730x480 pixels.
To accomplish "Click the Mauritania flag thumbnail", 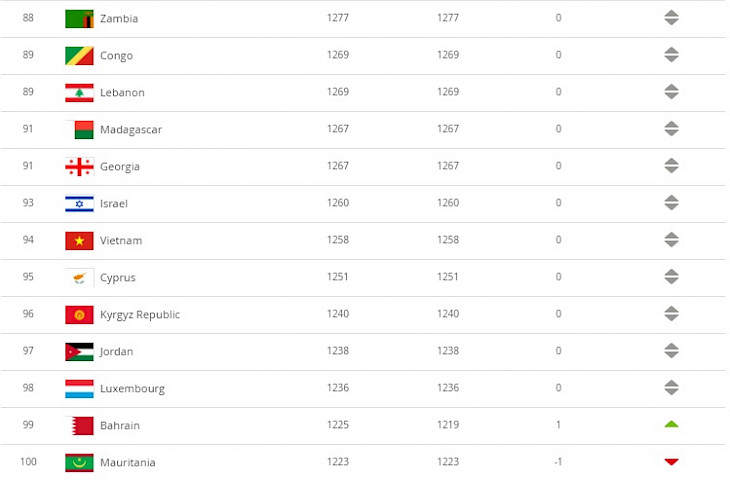I will 79,462.
